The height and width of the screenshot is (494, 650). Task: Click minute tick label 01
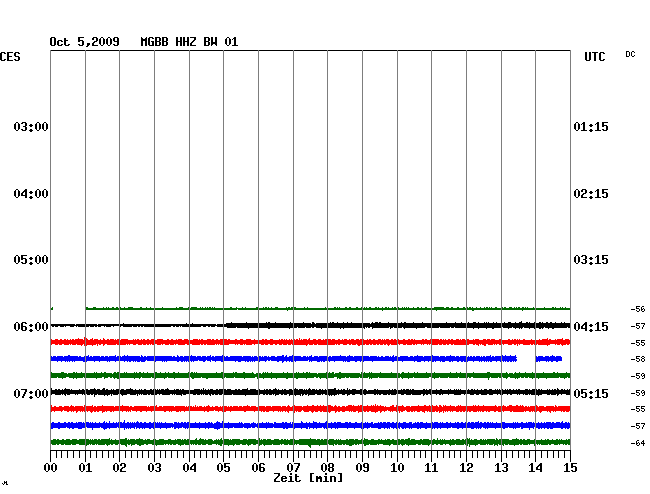tap(85, 468)
